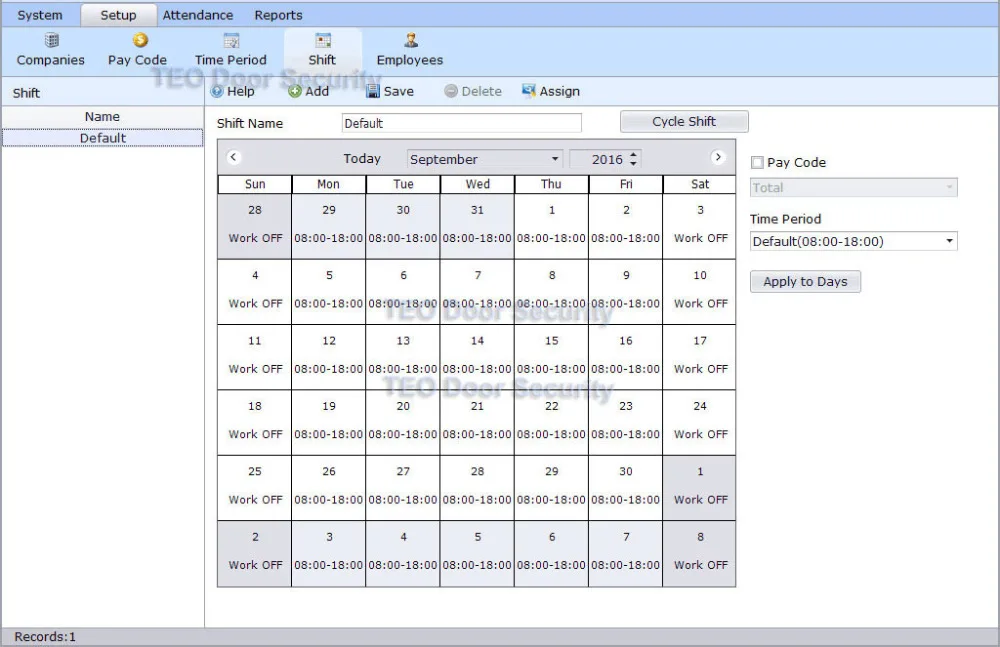This screenshot has width=1000, height=647.
Task: Switch to the Setup tab
Action: 119,15
